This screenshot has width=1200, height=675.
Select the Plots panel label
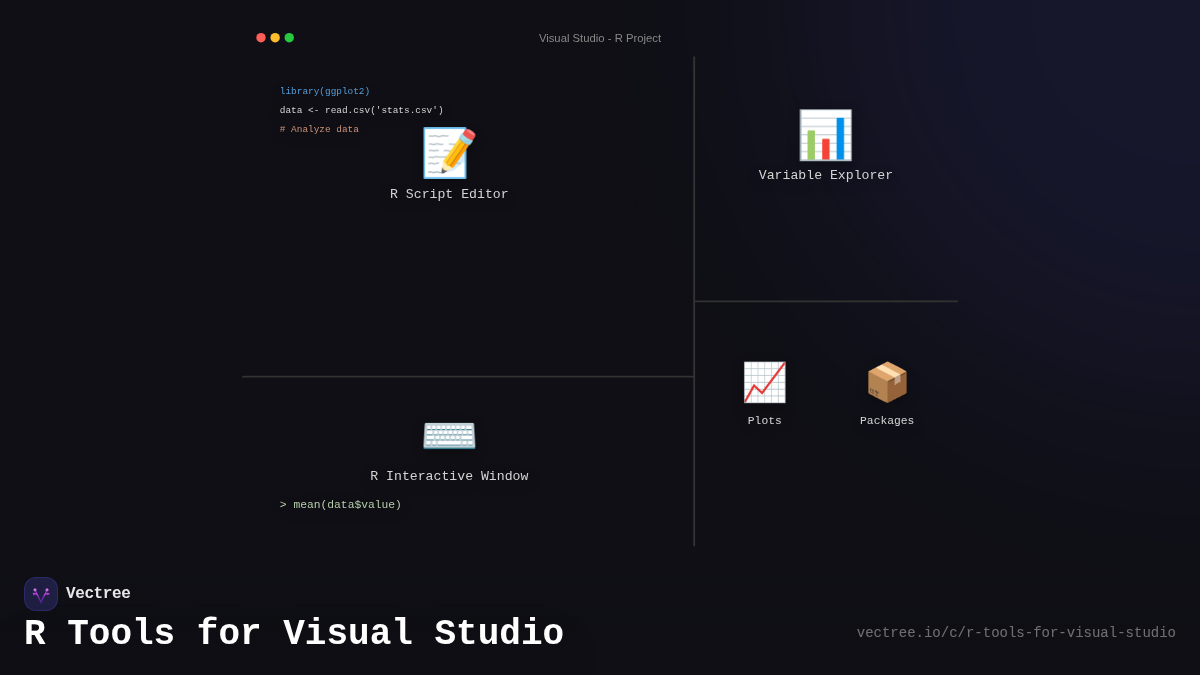tap(764, 420)
